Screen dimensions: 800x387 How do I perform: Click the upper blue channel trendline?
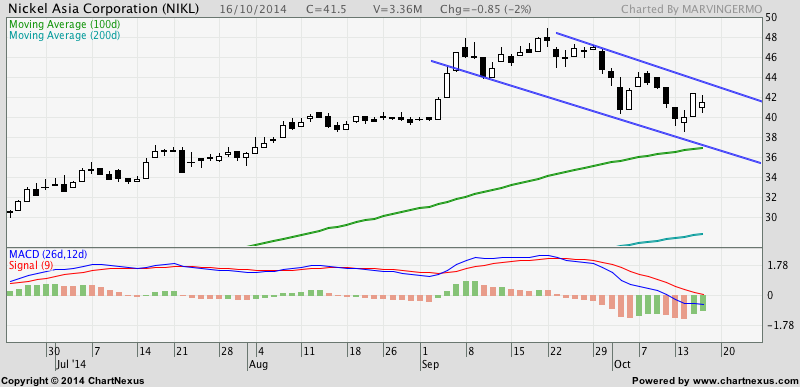point(658,67)
